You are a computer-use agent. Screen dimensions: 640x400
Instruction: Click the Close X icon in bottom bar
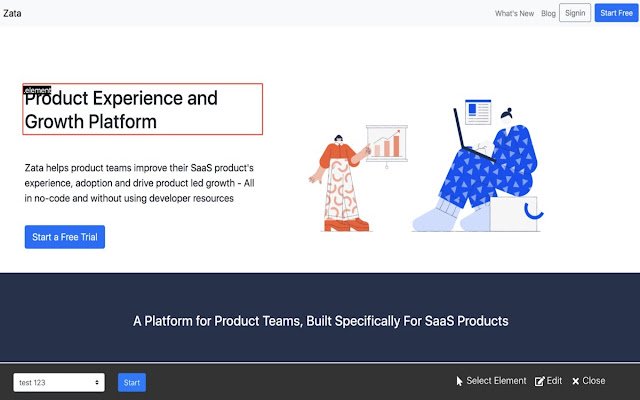pos(576,381)
